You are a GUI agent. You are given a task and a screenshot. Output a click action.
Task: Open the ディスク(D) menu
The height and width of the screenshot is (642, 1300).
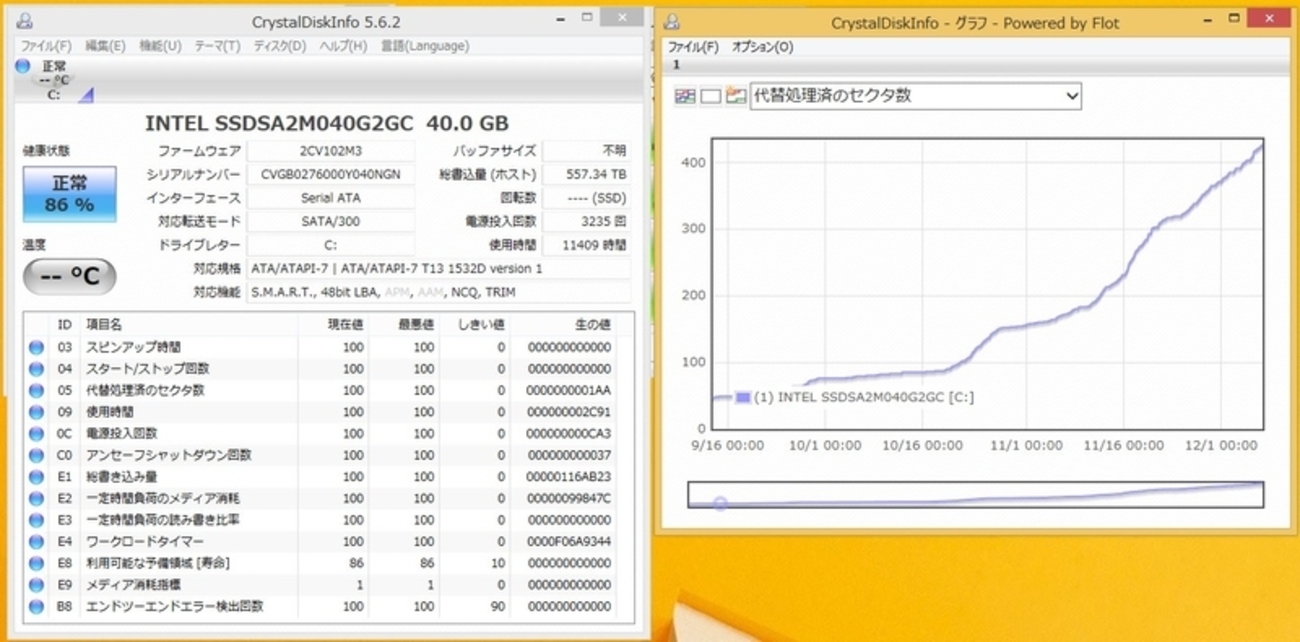[x=279, y=46]
